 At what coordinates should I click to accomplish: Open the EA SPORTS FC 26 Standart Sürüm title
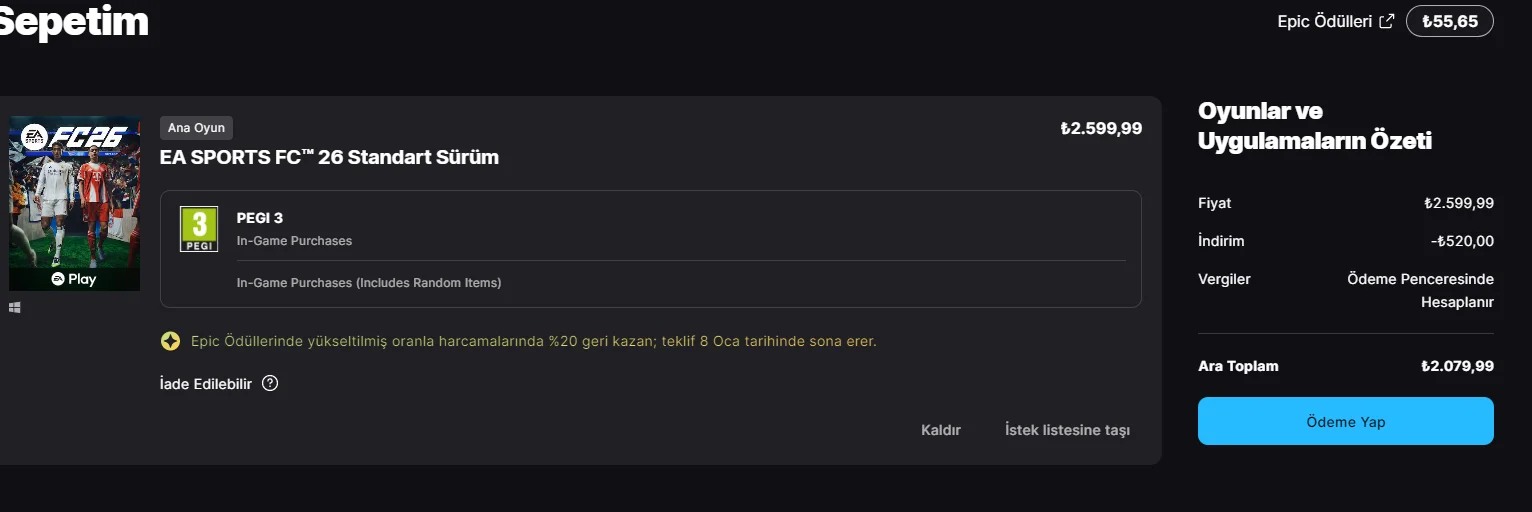pos(329,157)
